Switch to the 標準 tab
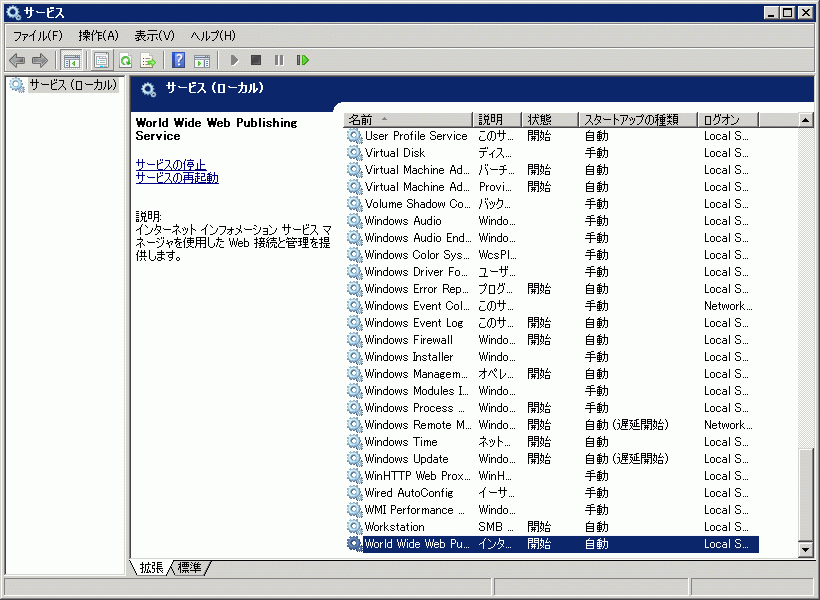Screen dimensions: 820x600 coord(189,568)
